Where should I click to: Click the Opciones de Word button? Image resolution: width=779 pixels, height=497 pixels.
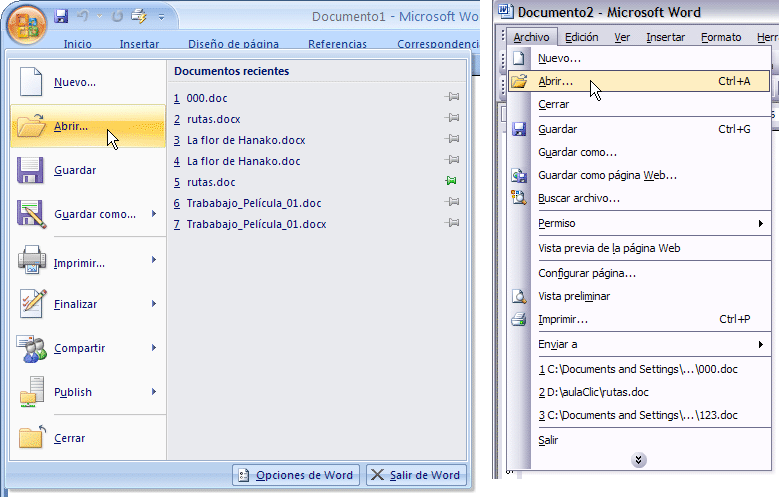(x=296, y=475)
